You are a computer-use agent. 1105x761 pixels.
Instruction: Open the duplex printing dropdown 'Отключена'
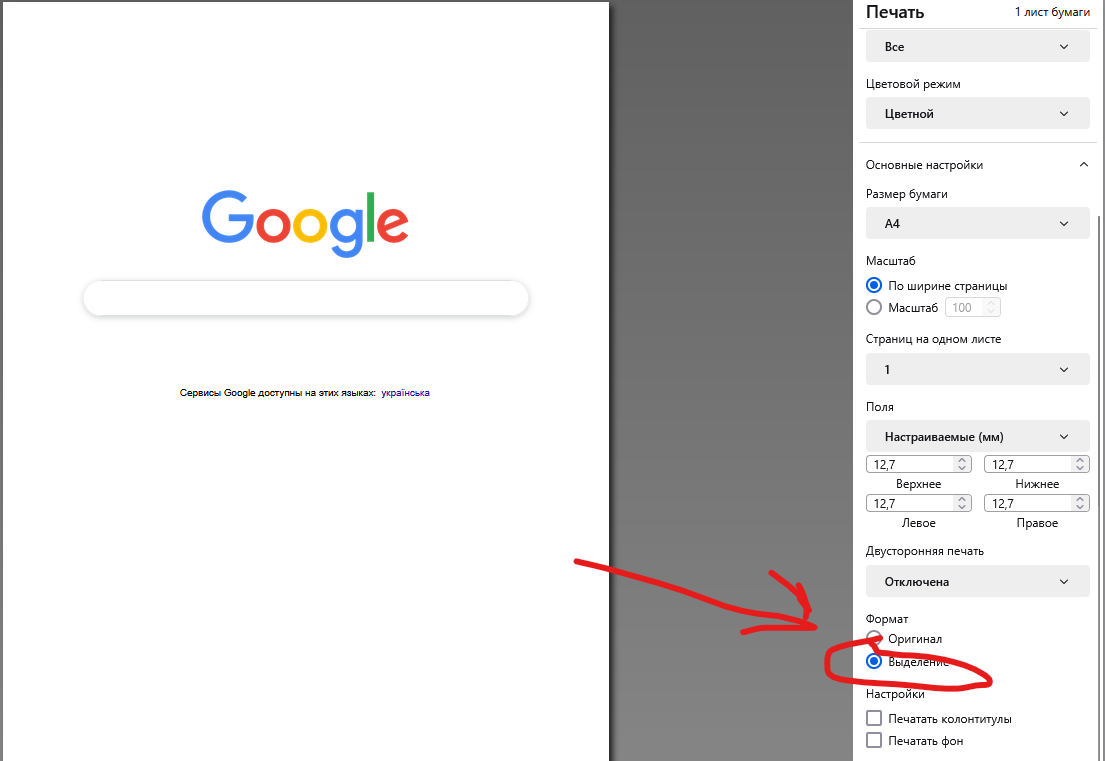(x=977, y=582)
